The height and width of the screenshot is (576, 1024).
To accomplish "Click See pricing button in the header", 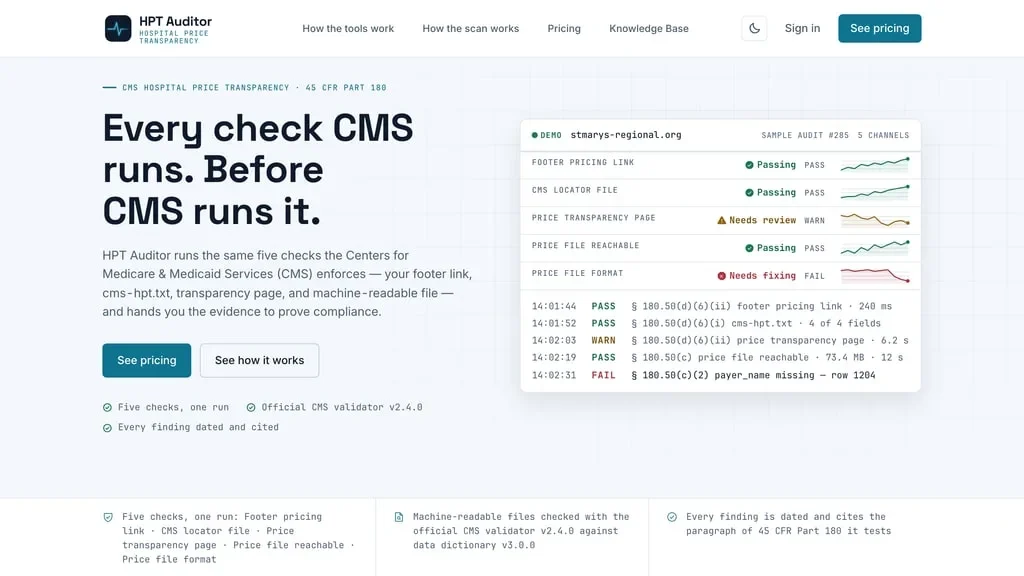I will [880, 28].
